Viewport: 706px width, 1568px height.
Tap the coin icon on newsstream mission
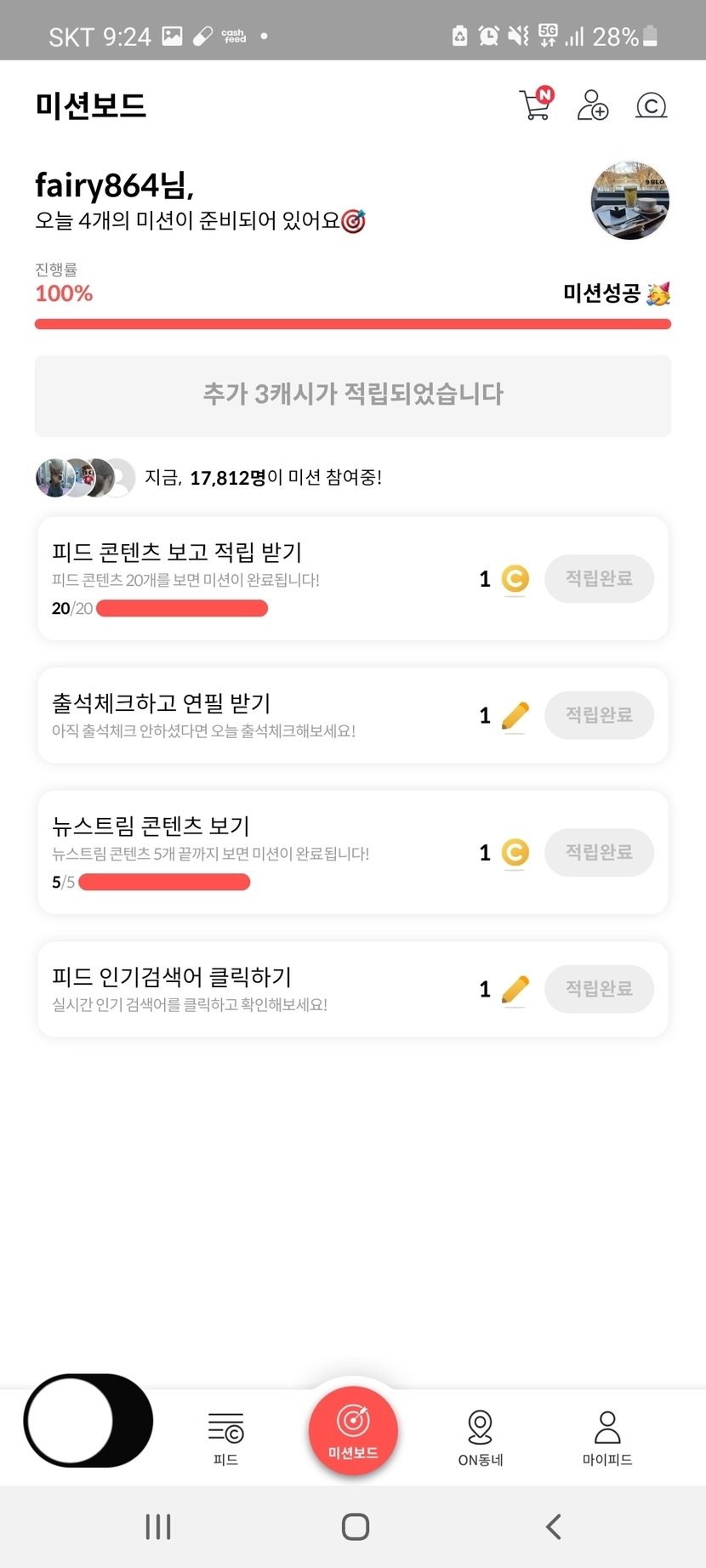(x=515, y=852)
